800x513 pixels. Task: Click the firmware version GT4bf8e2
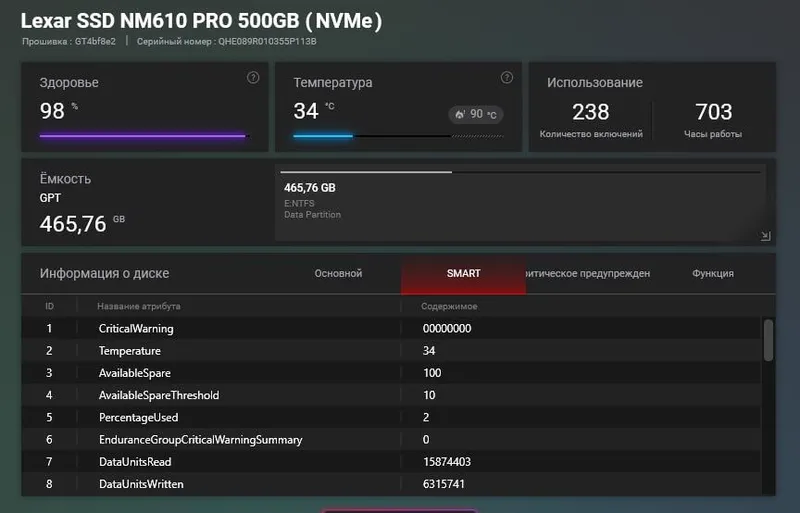pos(95,41)
